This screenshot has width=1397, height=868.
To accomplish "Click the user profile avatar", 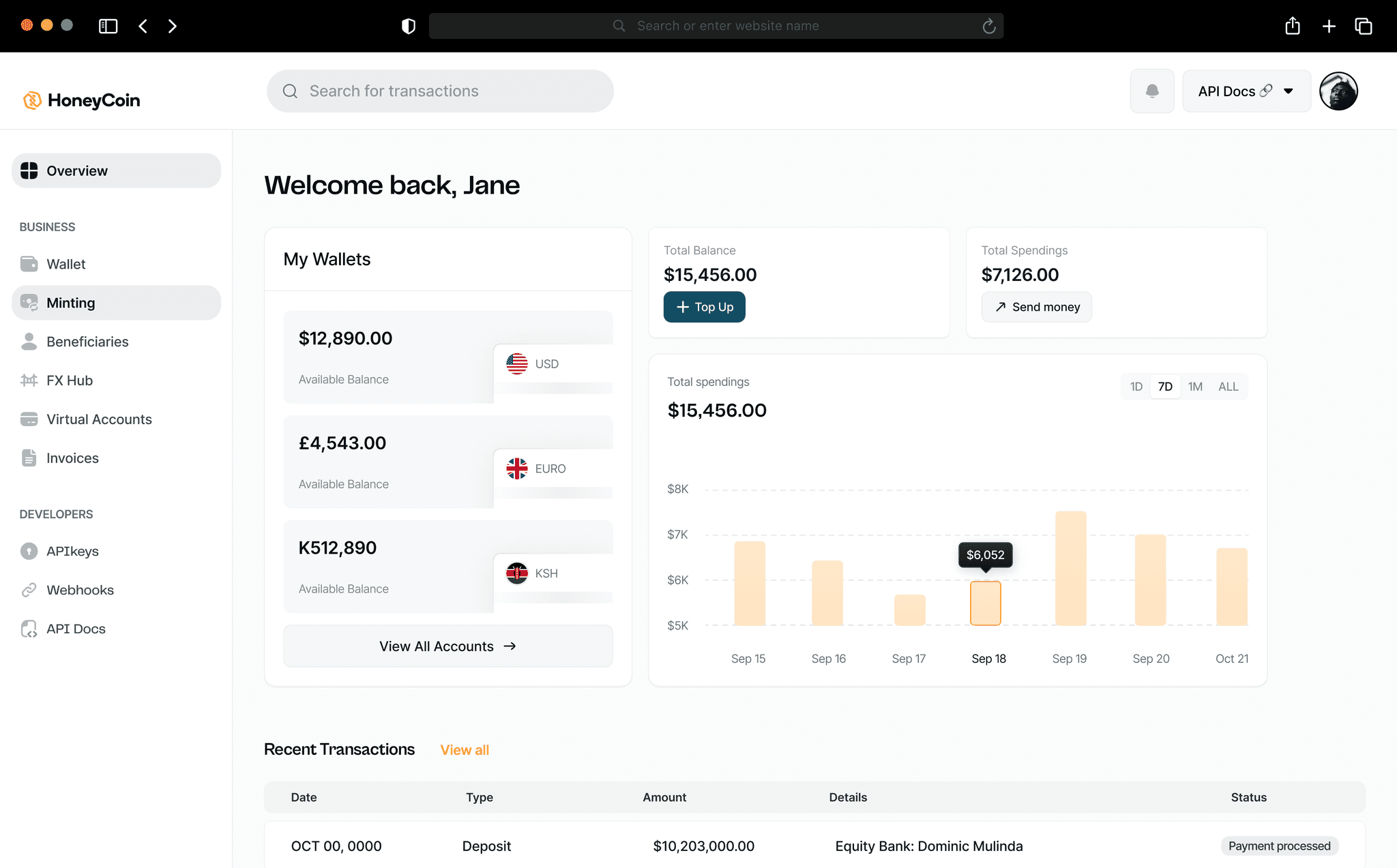I will (x=1338, y=91).
